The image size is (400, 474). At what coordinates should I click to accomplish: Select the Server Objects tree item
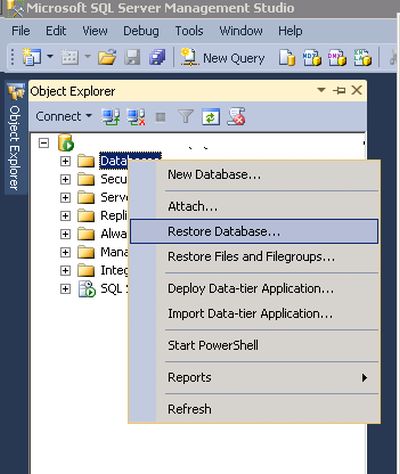pos(114,197)
